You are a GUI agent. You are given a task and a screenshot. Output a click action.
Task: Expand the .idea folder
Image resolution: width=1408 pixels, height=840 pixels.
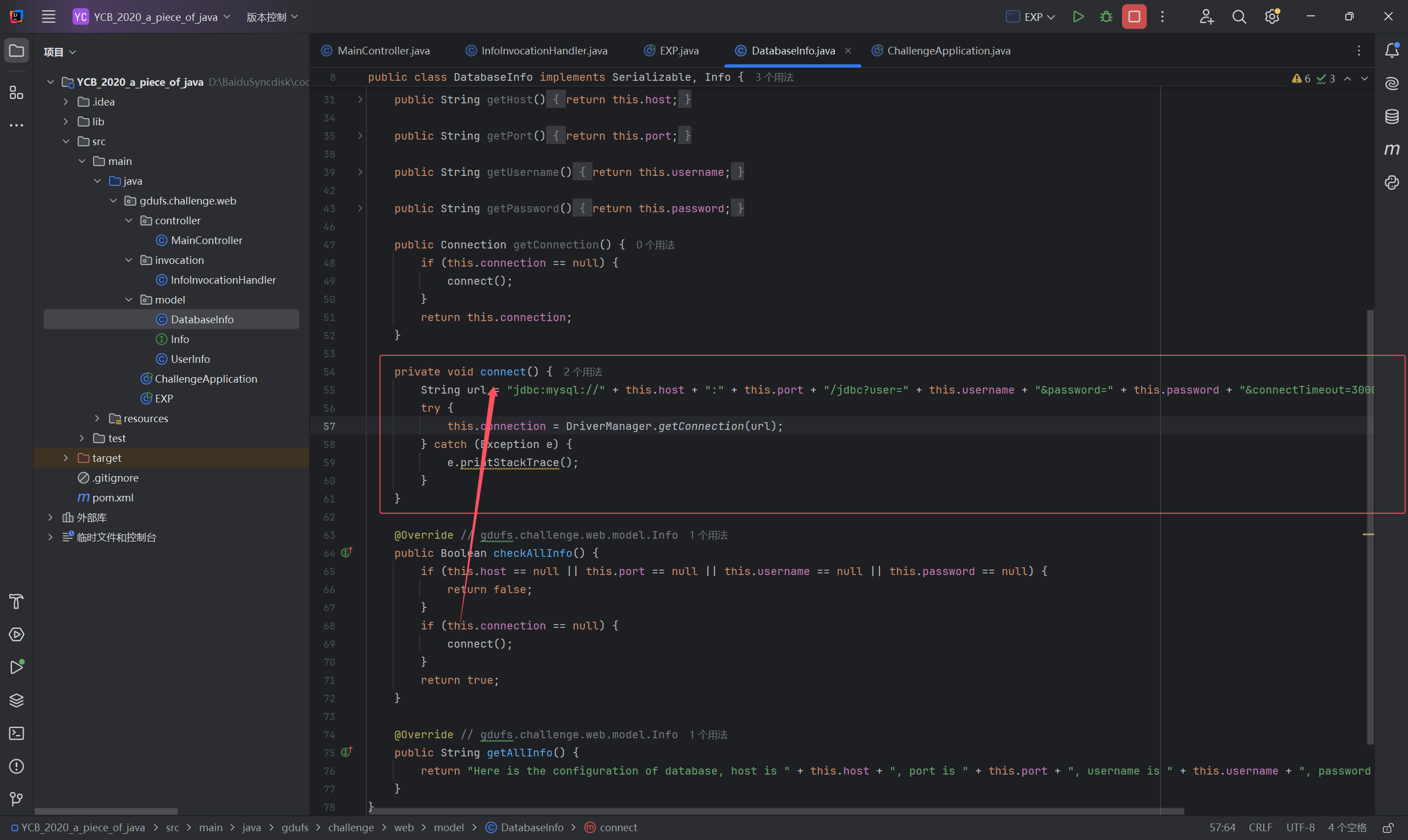[x=65, y=102]
